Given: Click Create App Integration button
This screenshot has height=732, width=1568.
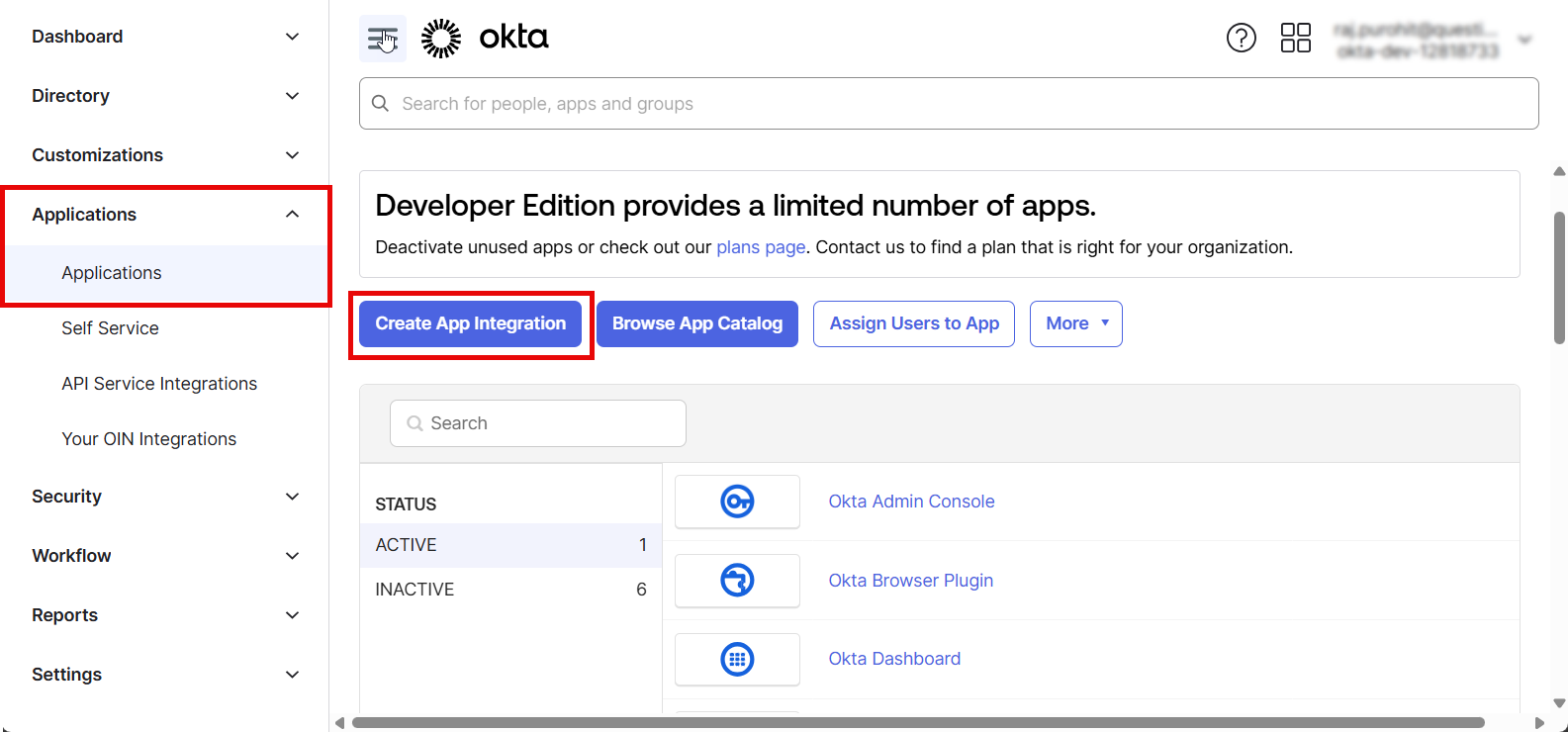Looking at the screenshot, I should coord(470,323).
